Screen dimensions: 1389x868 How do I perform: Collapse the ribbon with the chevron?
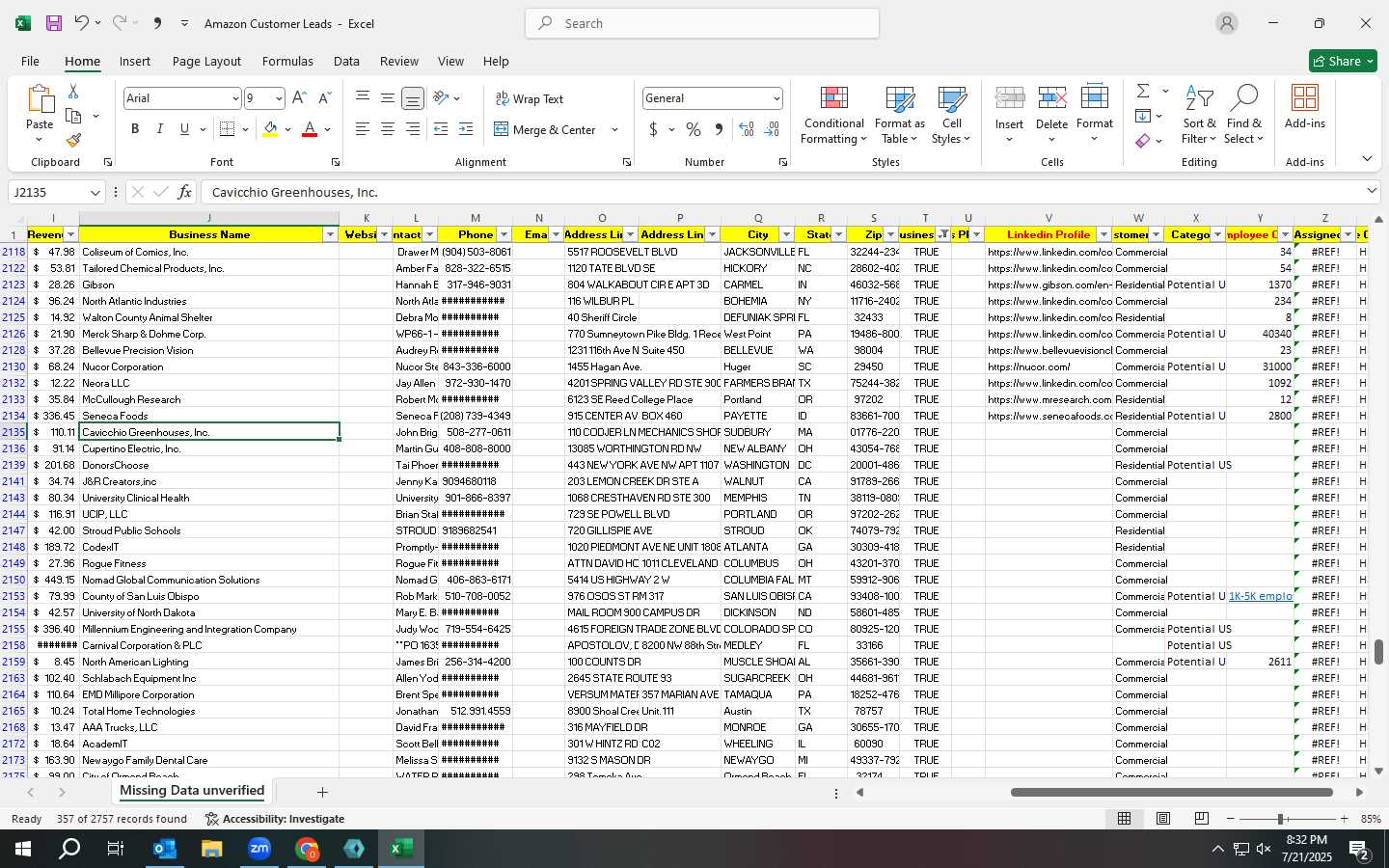click(1367, 159)
